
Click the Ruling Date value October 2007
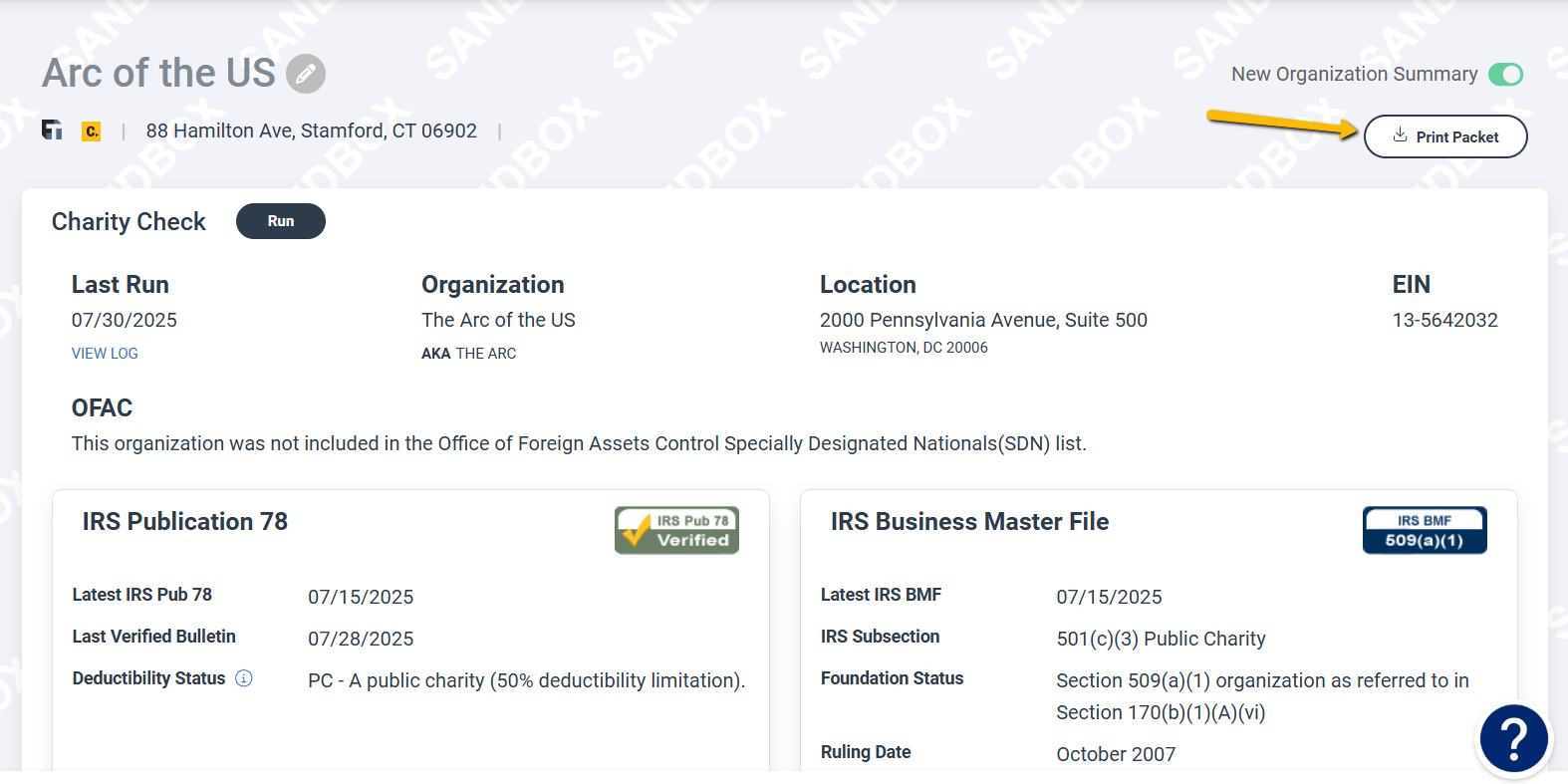(x=1116, y=754)
